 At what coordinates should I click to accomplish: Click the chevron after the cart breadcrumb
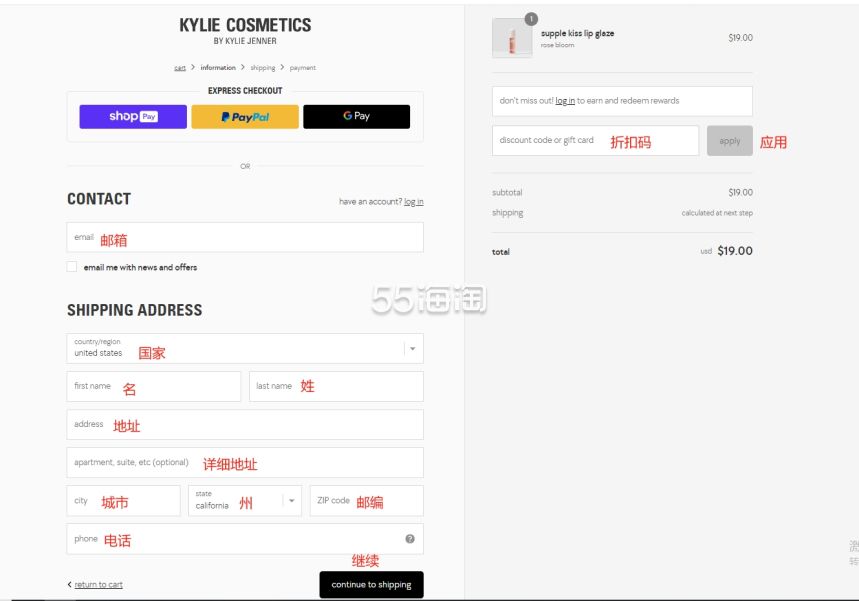[x=193, y=67]
